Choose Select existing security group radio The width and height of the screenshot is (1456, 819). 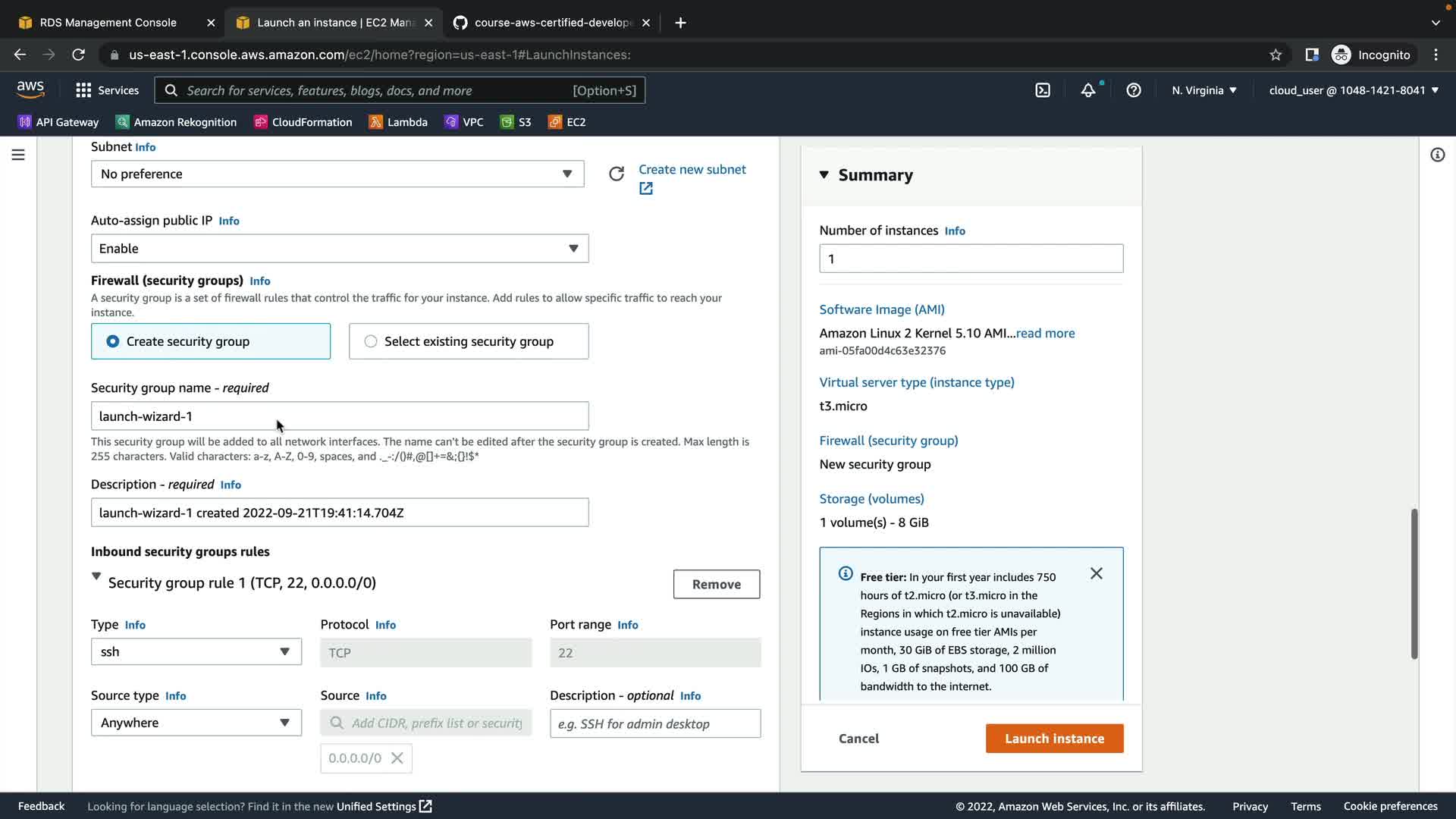point(371,341)
